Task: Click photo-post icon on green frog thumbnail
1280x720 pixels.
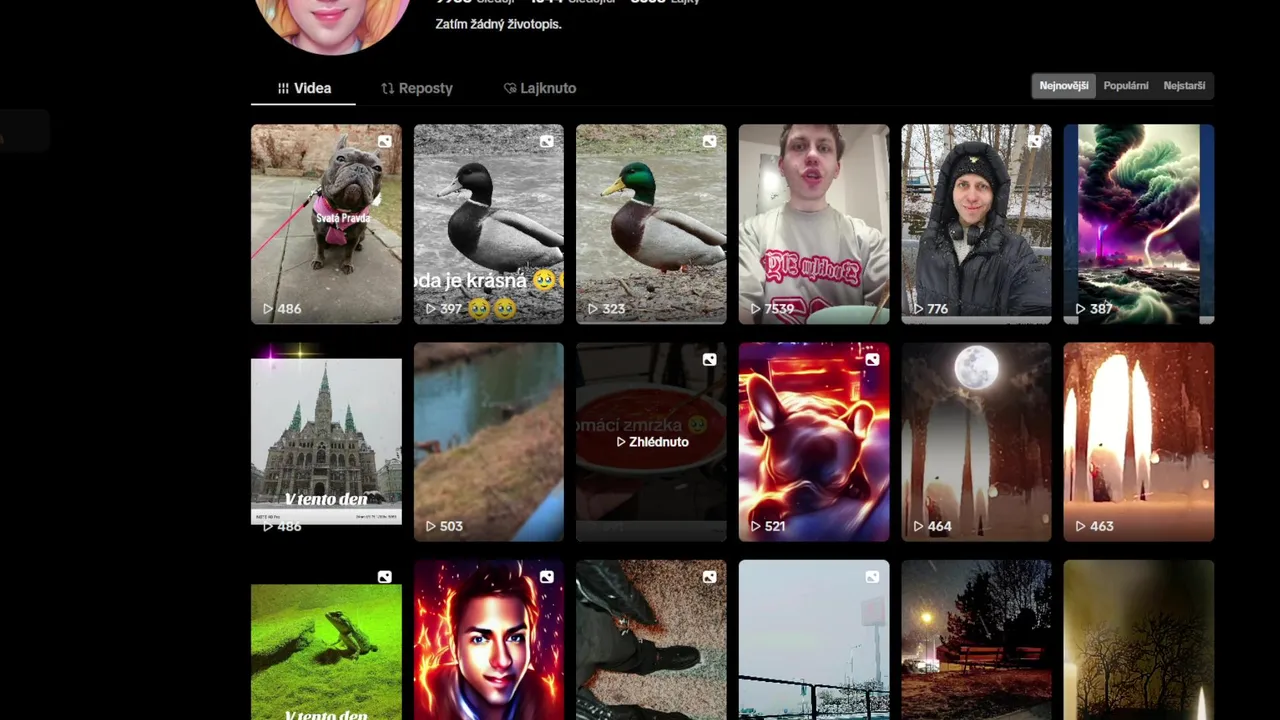Action: (384, 577)
